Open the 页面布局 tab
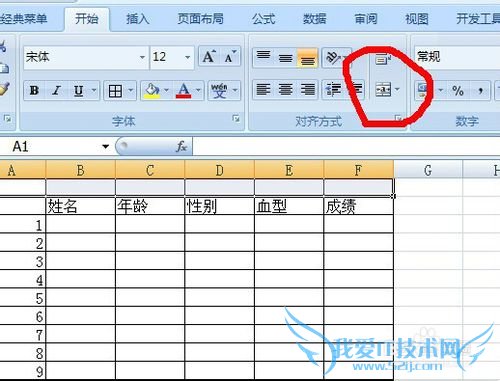Screen dimensions: 500x381 [200, 19]
